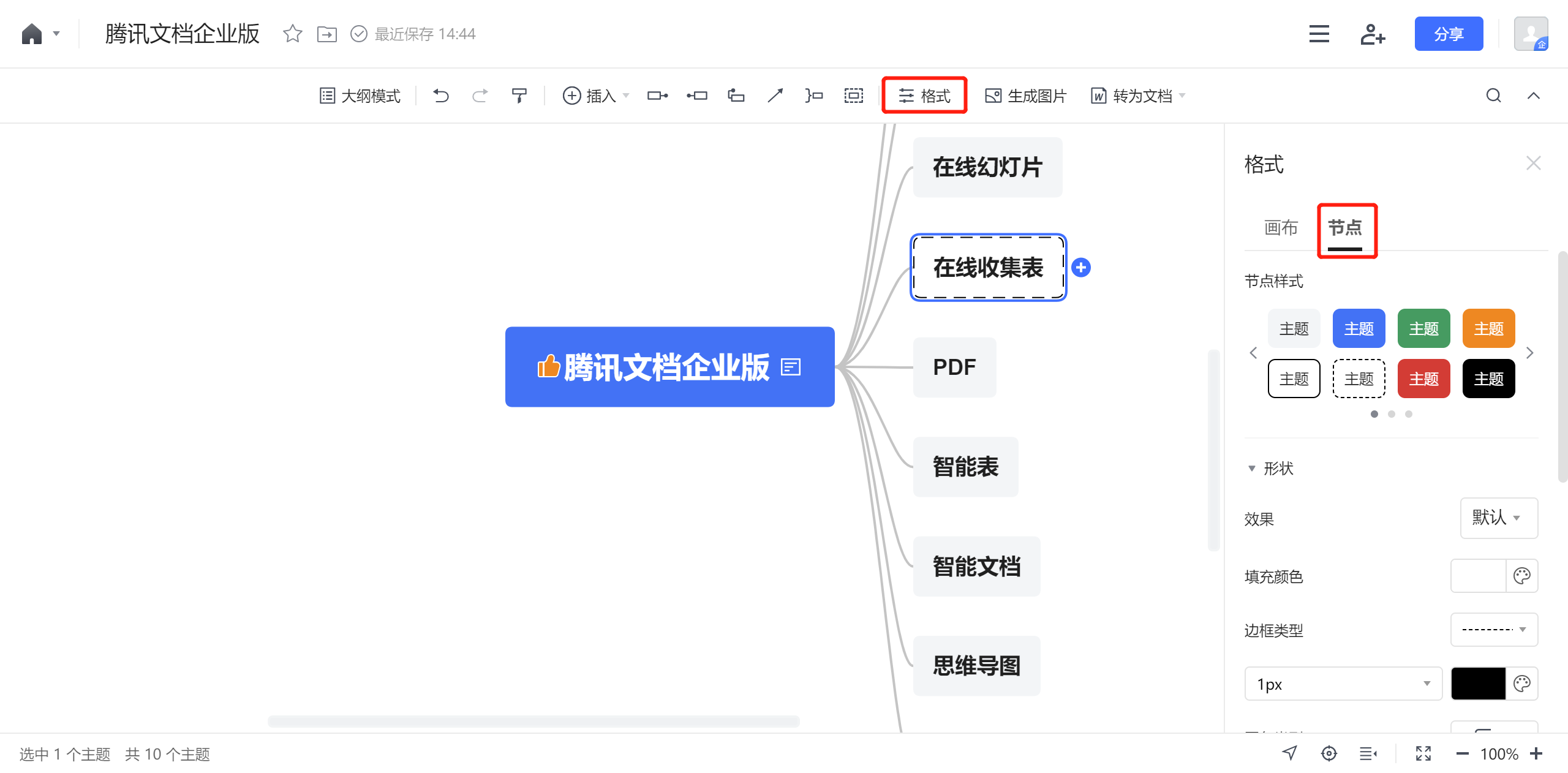Open the border type dropdown
1568x773 pixels.
(1493, 629)
